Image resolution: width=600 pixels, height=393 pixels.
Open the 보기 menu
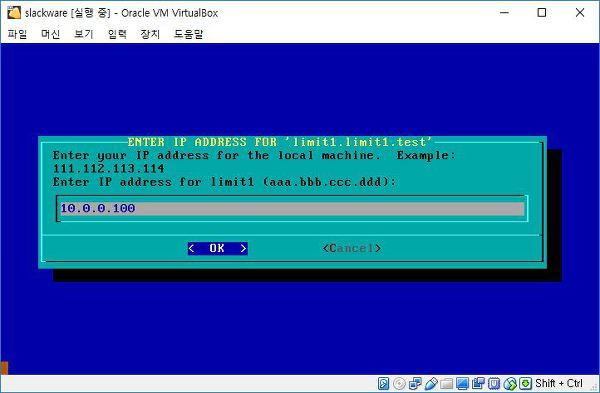pos(84,34)
